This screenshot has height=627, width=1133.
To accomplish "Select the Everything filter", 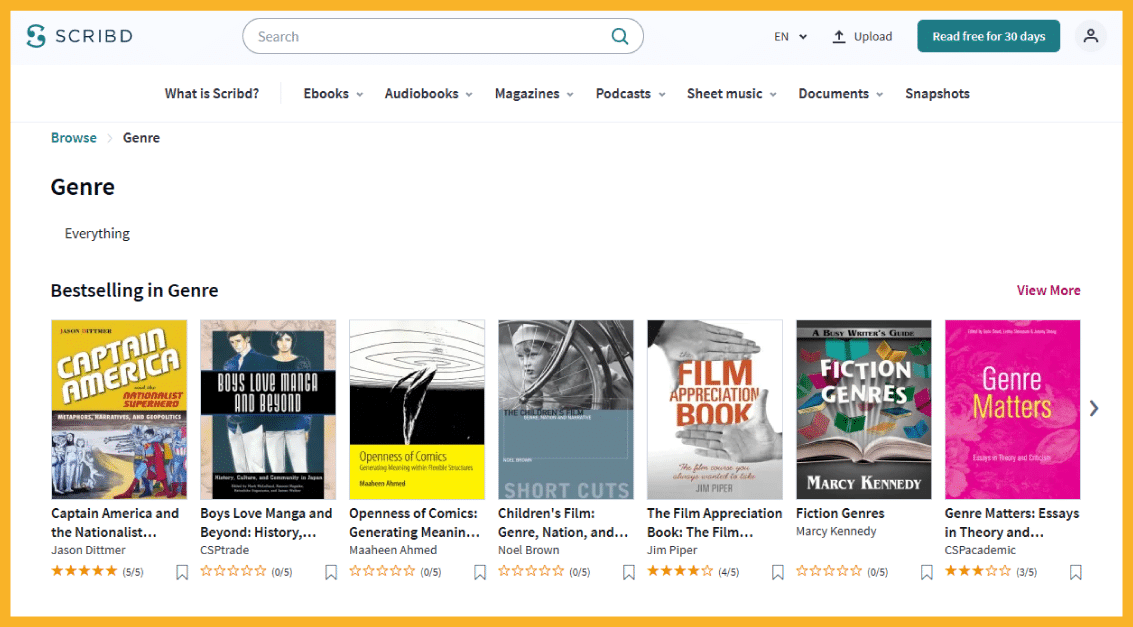I will point(98,233).
